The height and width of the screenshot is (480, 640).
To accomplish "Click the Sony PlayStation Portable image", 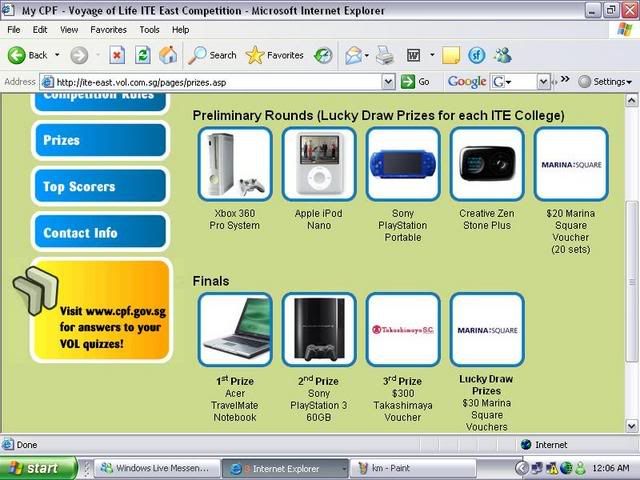I will tap(403, 164).
